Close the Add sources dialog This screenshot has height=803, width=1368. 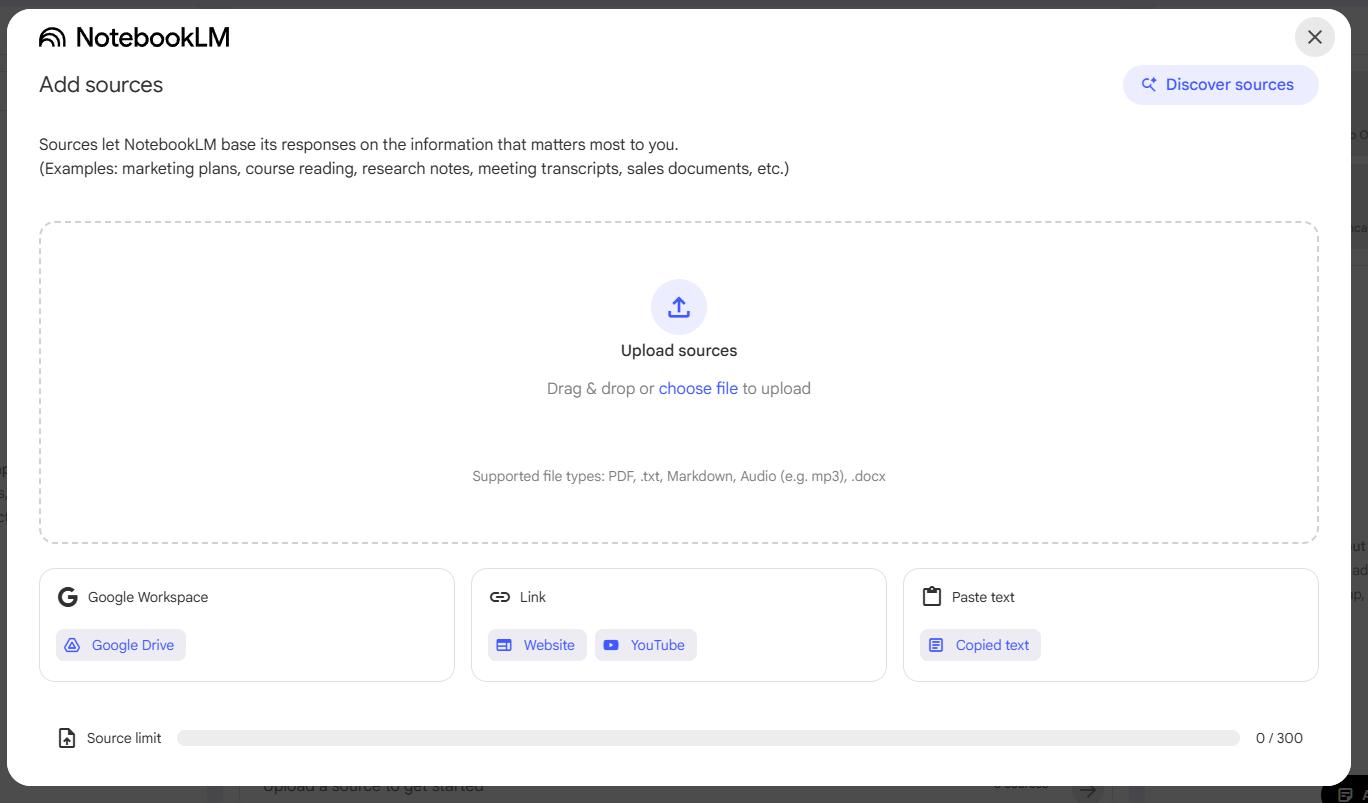[x=1315, y=37]
